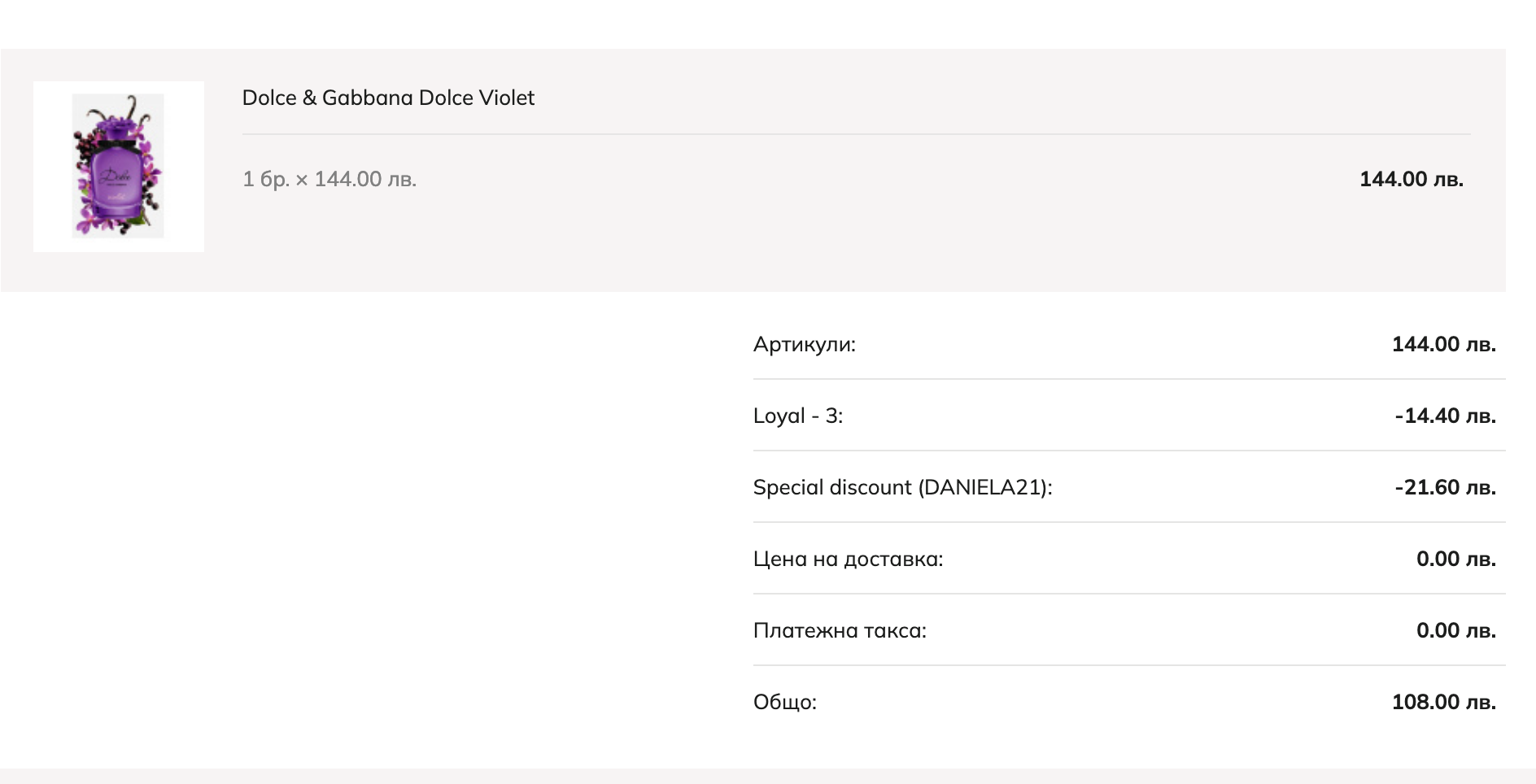This screenshot has width=1536, height=784.
Task: Click the Цена на доставка label
Action: click(x=848, y=559)
